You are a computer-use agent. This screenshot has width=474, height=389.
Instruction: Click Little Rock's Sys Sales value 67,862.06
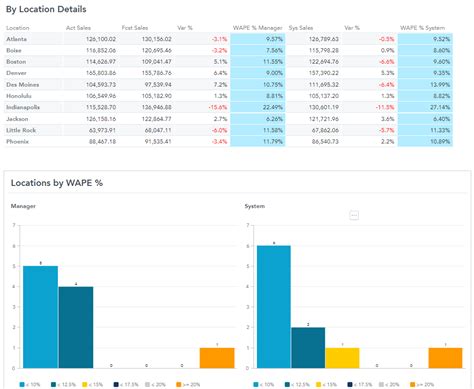[x=325, y=130]
